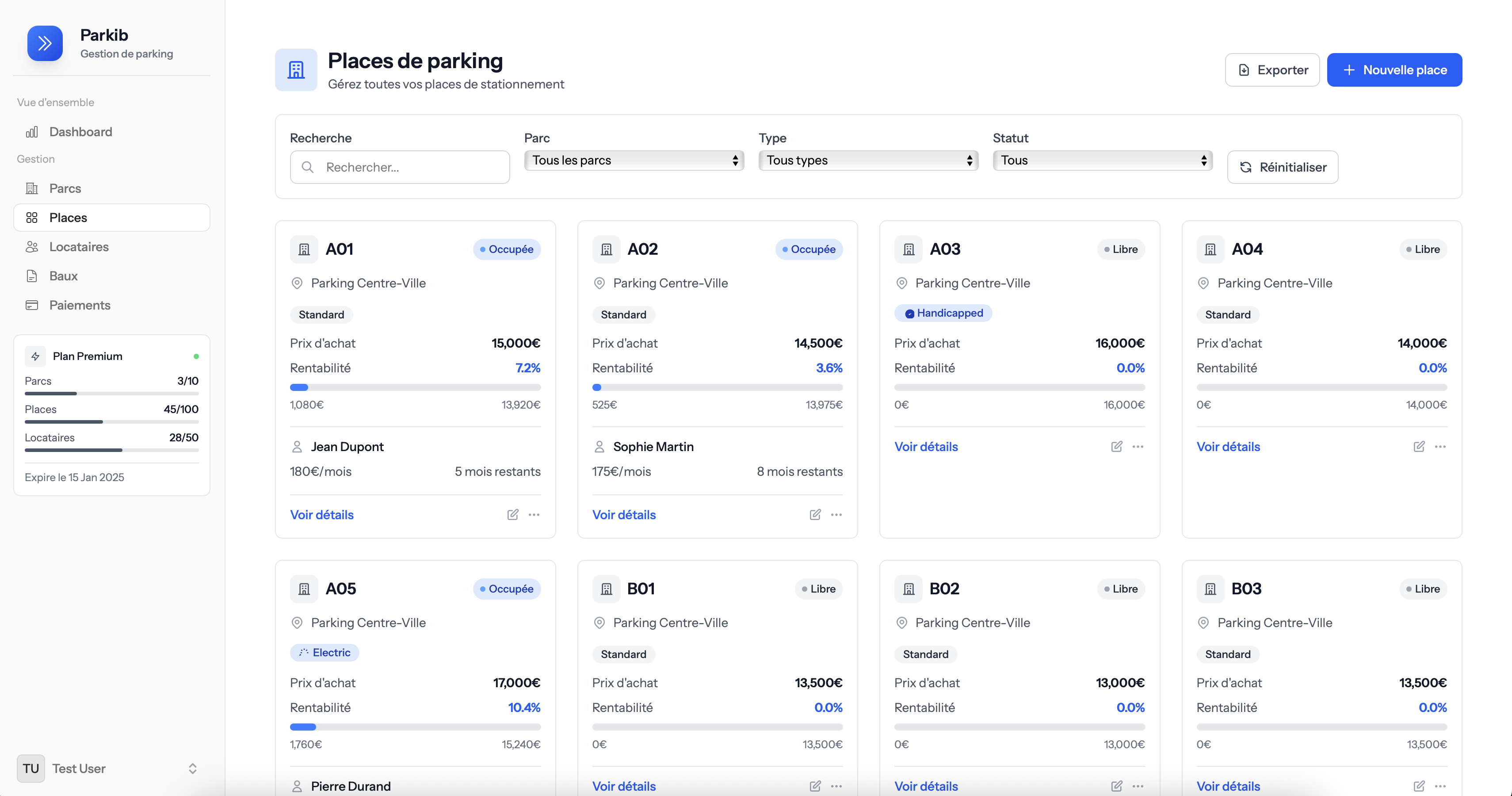Viewport: 1512px width, 796px height.
Task: Open the three-dot menu on A02 card
Action: [836, 515]
